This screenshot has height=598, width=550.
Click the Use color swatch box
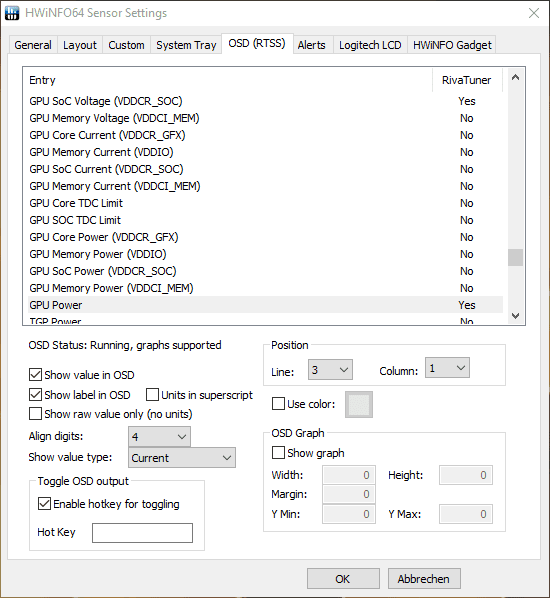pyautogui.click(x=359, y=404)
